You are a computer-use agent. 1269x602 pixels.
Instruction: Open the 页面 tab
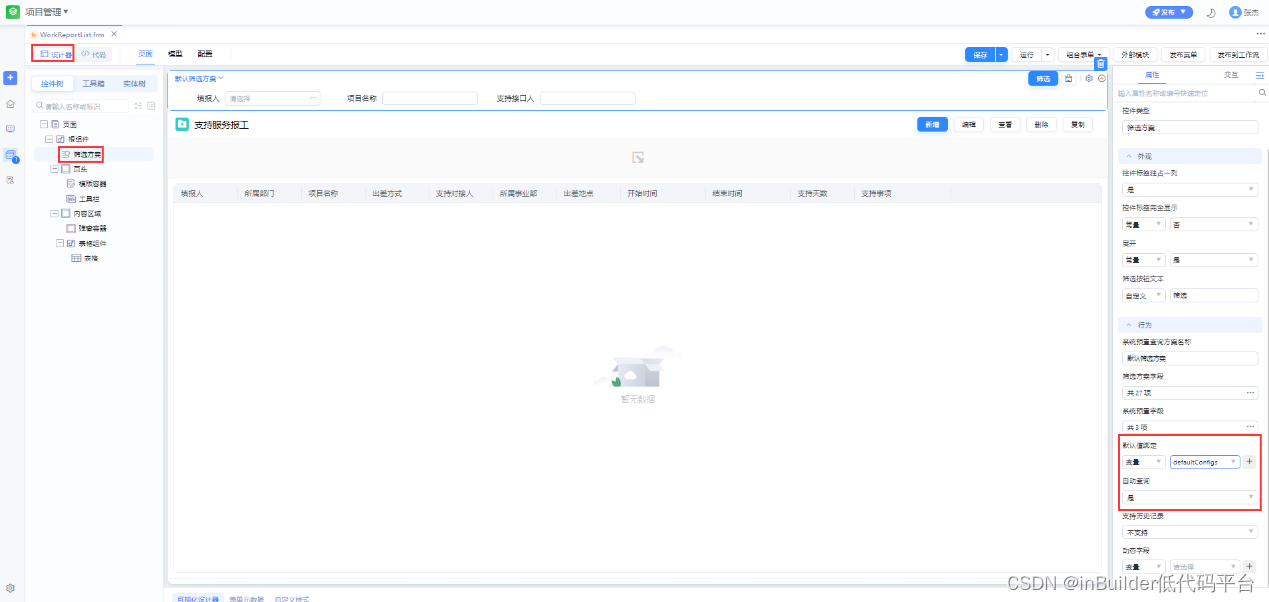[146, 54]
